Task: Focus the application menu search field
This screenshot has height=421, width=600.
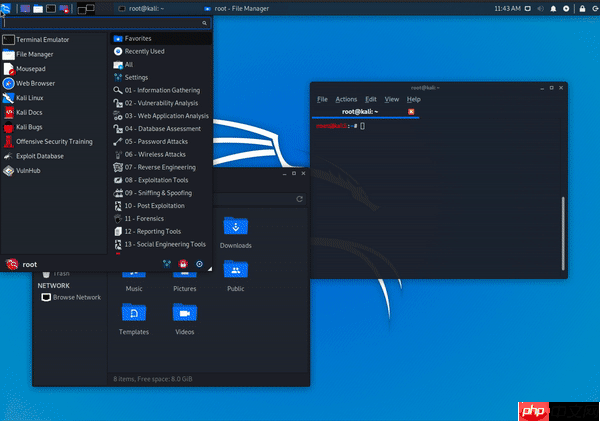Action: (106, 23)
